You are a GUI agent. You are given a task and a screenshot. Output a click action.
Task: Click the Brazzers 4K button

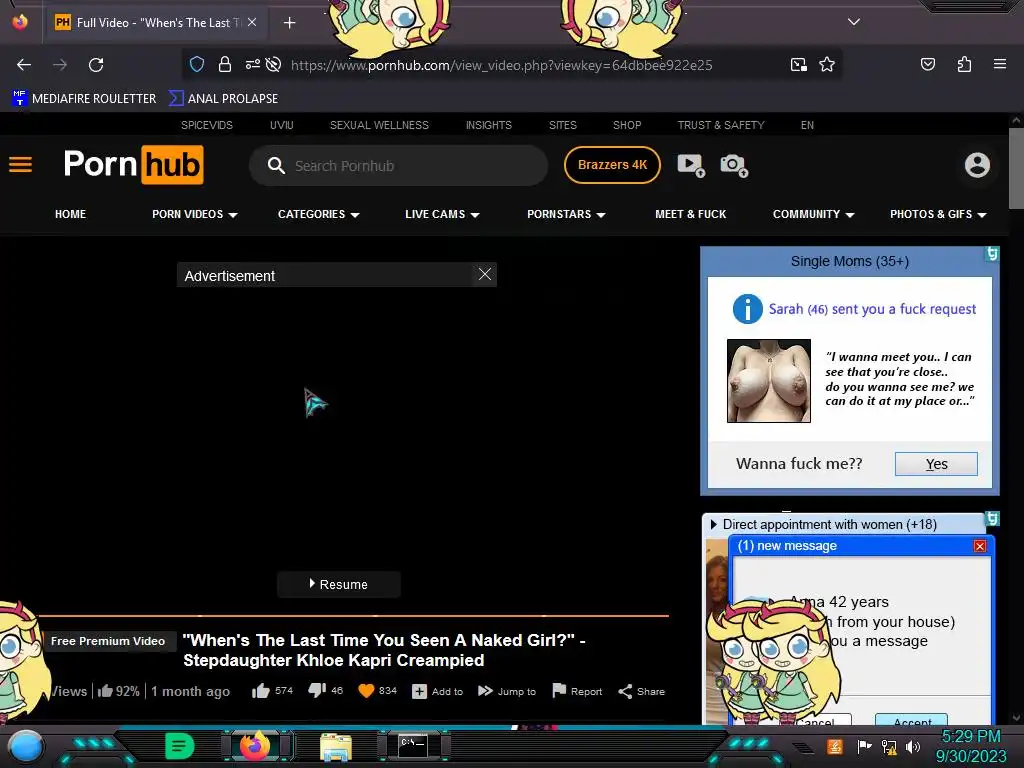pyautogui.click(x=612, y=165)
